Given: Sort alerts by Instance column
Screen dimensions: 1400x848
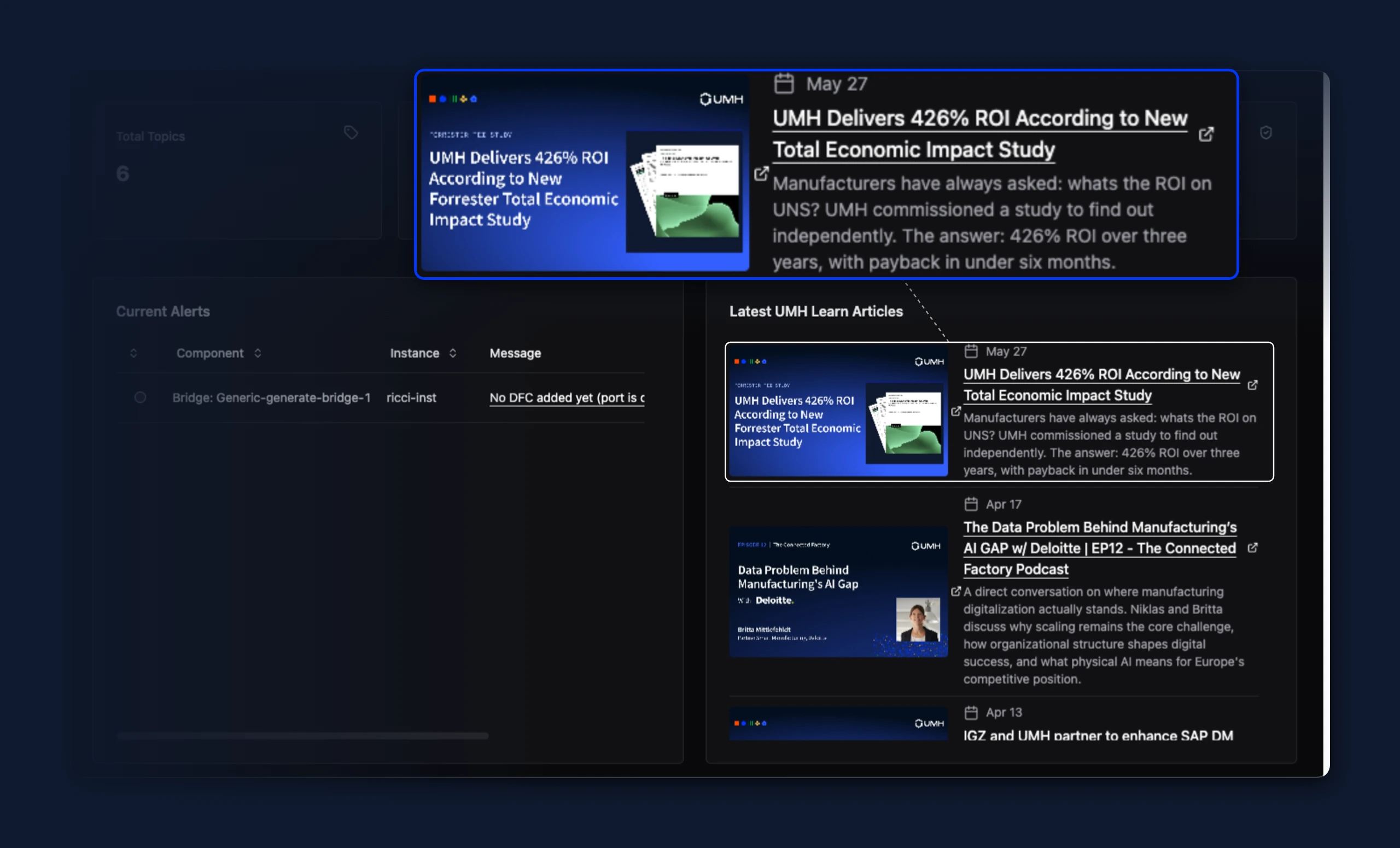Looking at the screenshot, I should point(452,353).
